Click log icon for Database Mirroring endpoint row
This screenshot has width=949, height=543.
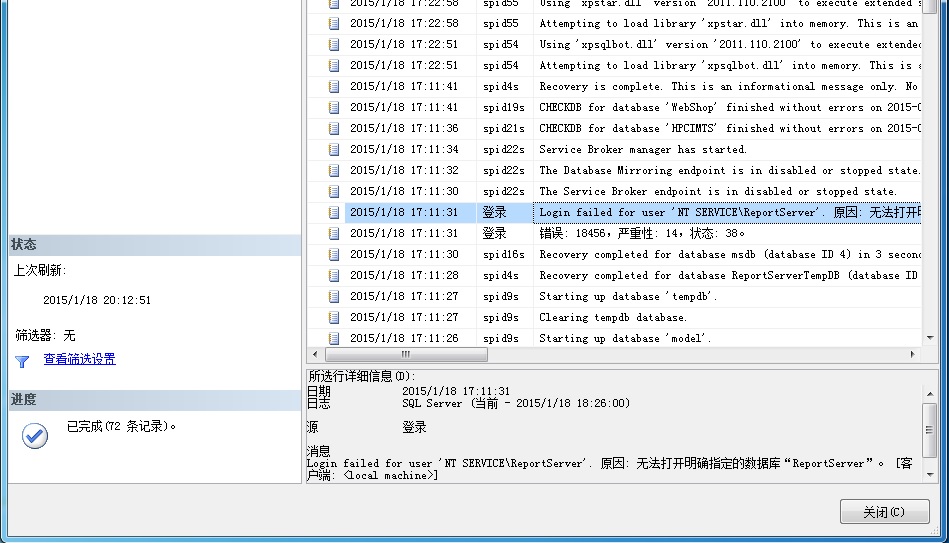coord(333,171)
